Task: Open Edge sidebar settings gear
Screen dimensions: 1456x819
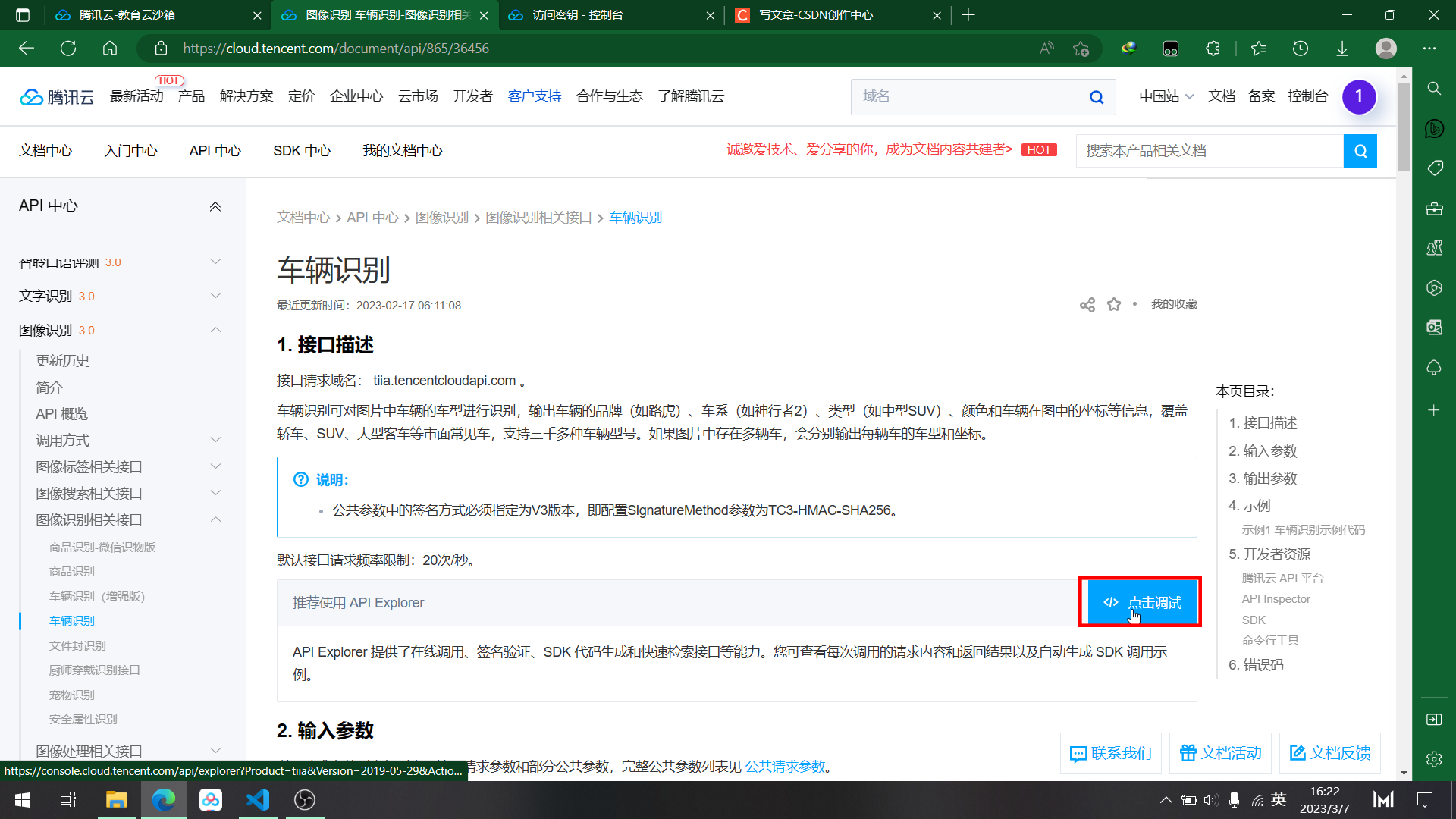Action: click(x=1434, y=759)
